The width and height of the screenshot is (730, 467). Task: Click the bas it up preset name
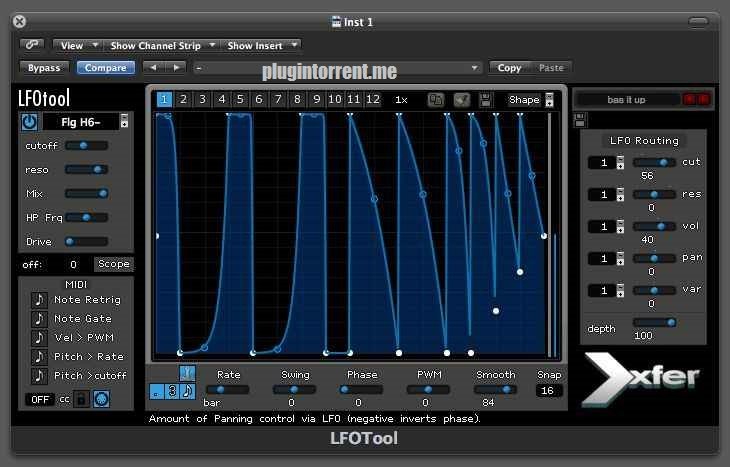(626, 100)
